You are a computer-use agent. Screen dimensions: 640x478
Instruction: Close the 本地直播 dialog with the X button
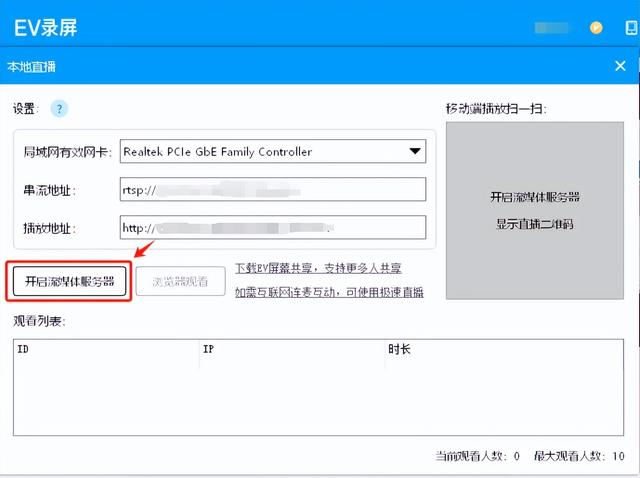[620, 66]
